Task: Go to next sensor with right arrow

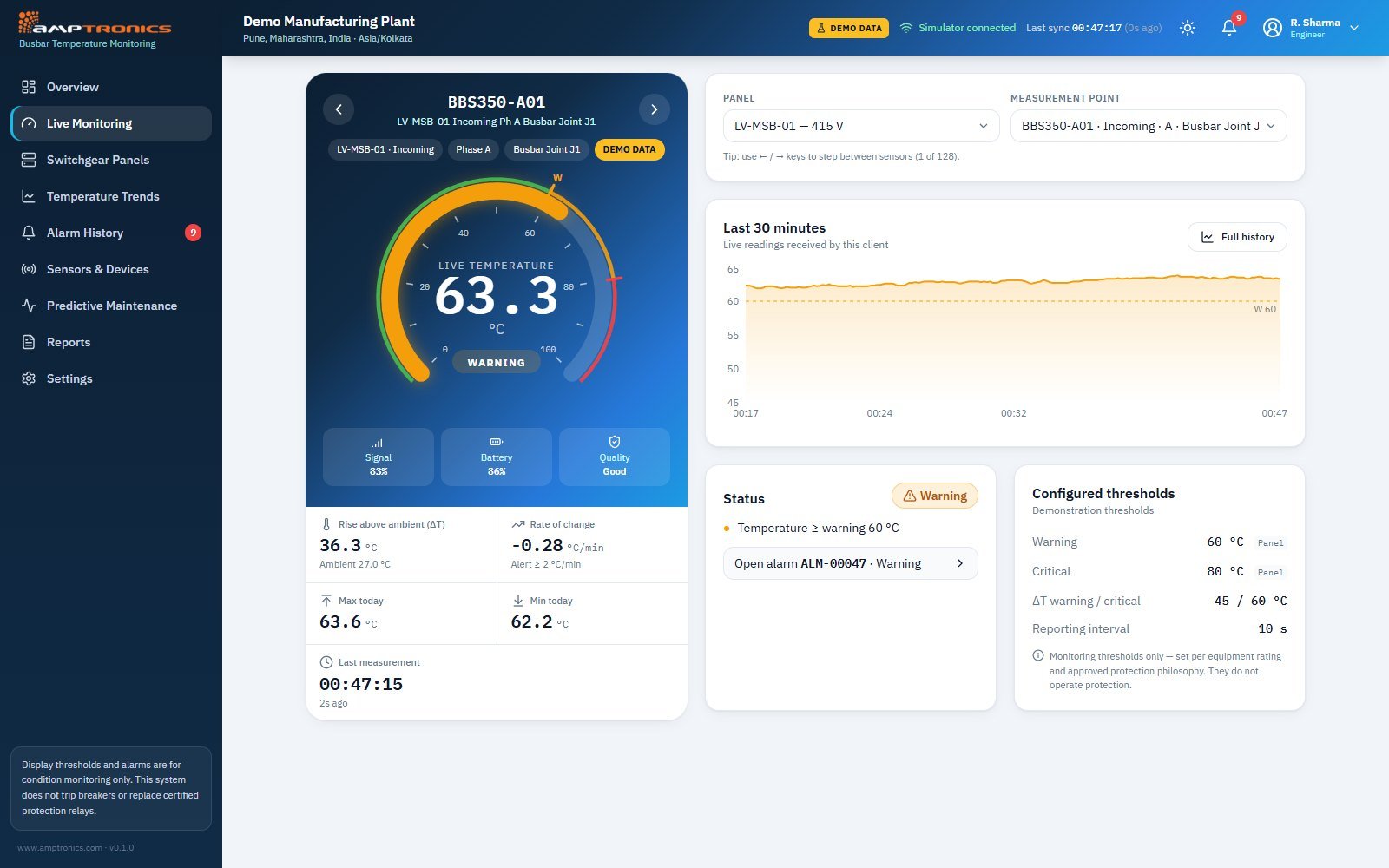Action: coord(655,109)
